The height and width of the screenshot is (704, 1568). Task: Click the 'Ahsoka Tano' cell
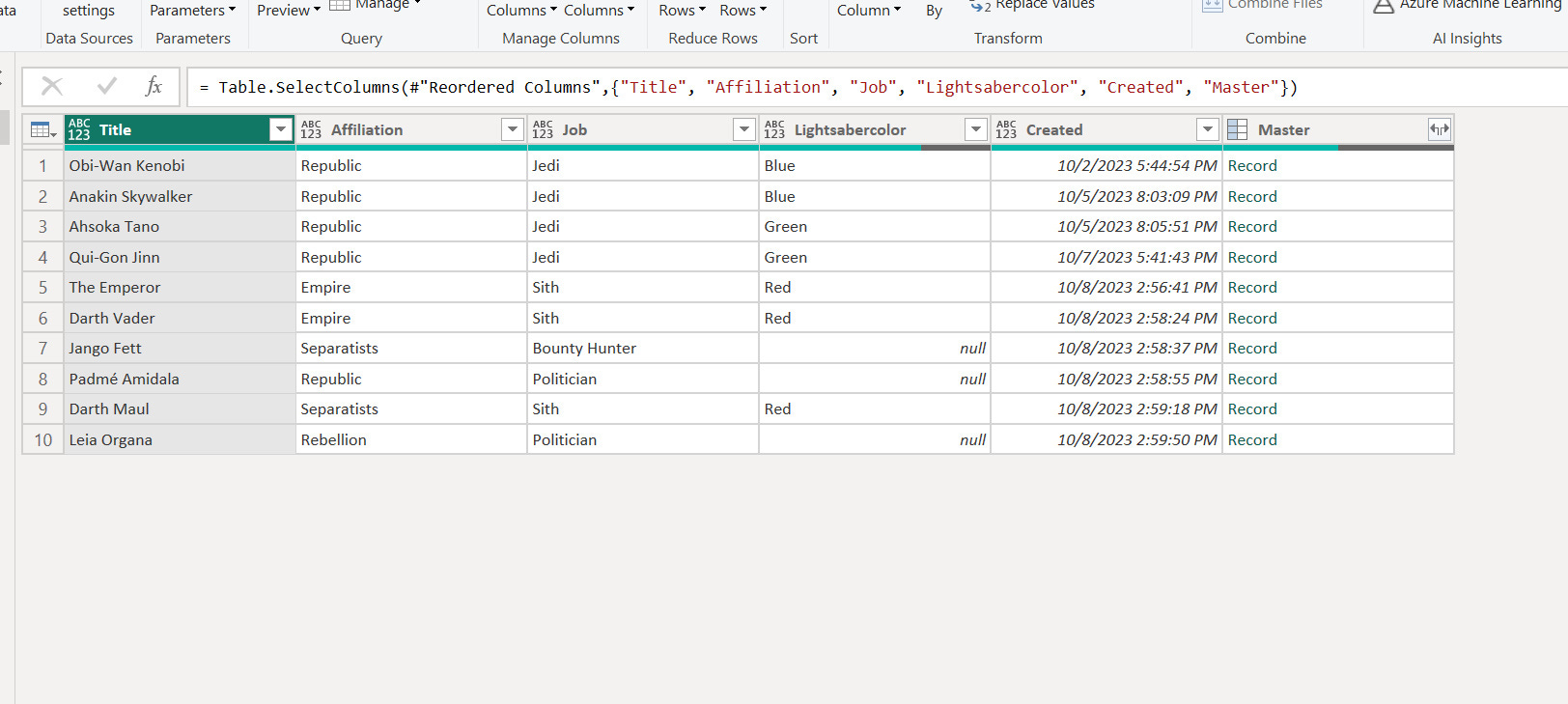180,226
